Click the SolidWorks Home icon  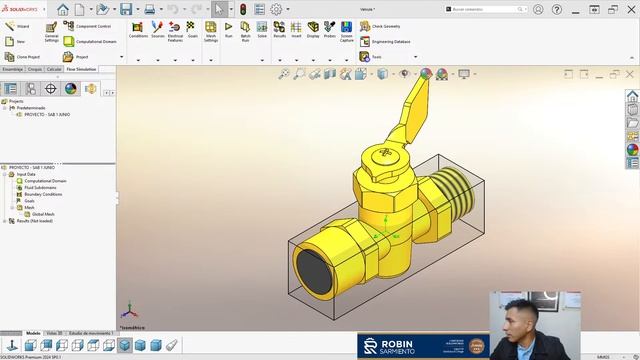[x=63, y=9]
